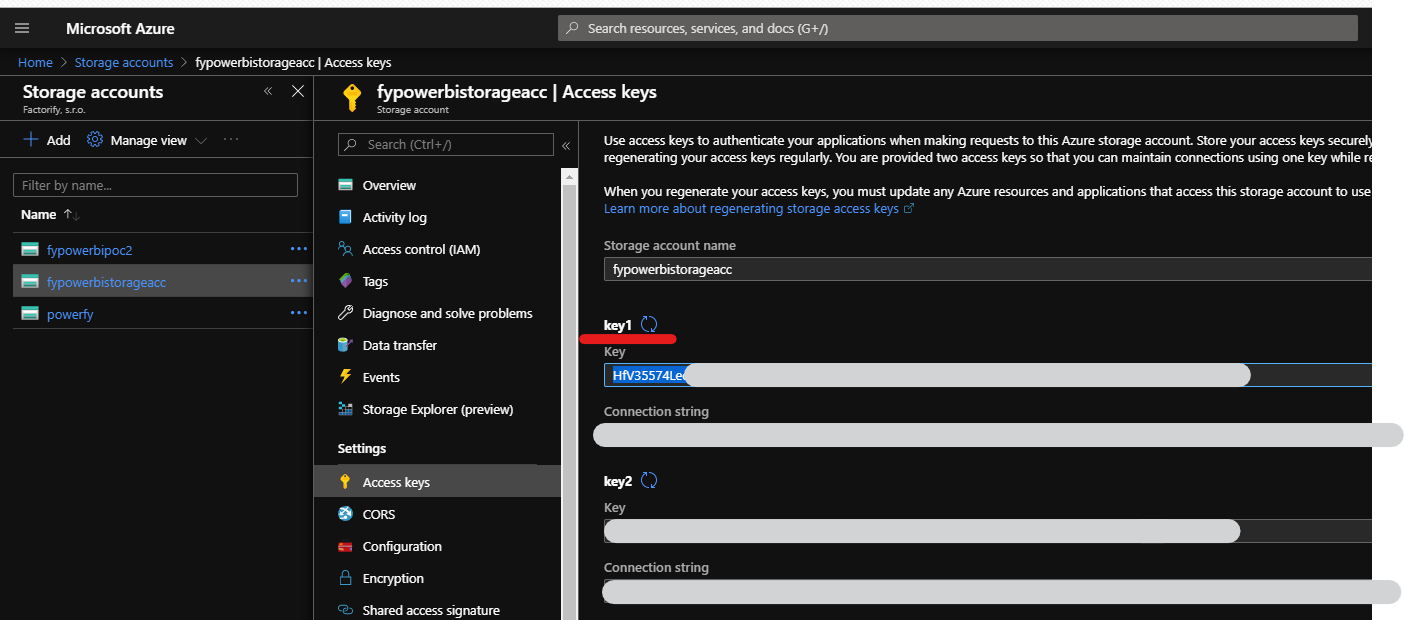The height and width of the screenshot is (620, 1404).
Task: Open Shared access signature settings
Action: pos(431,610)
